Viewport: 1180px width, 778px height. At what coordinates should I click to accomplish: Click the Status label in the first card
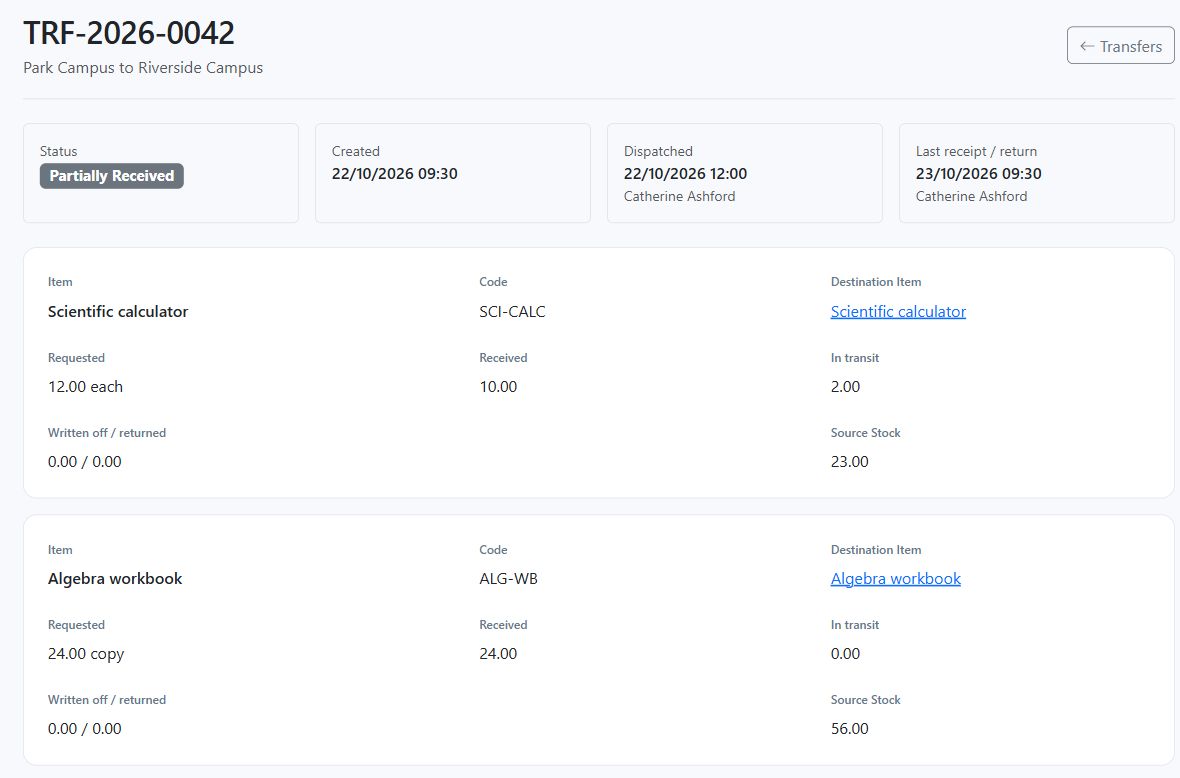point(59,151)
